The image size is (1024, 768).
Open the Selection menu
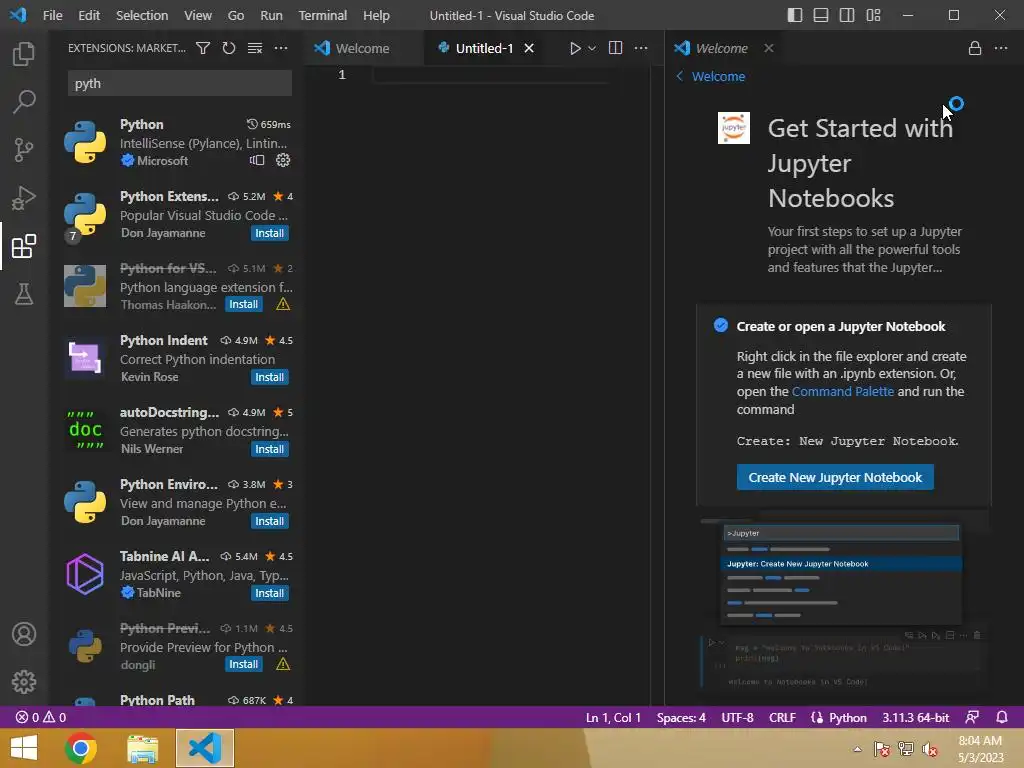142,15
